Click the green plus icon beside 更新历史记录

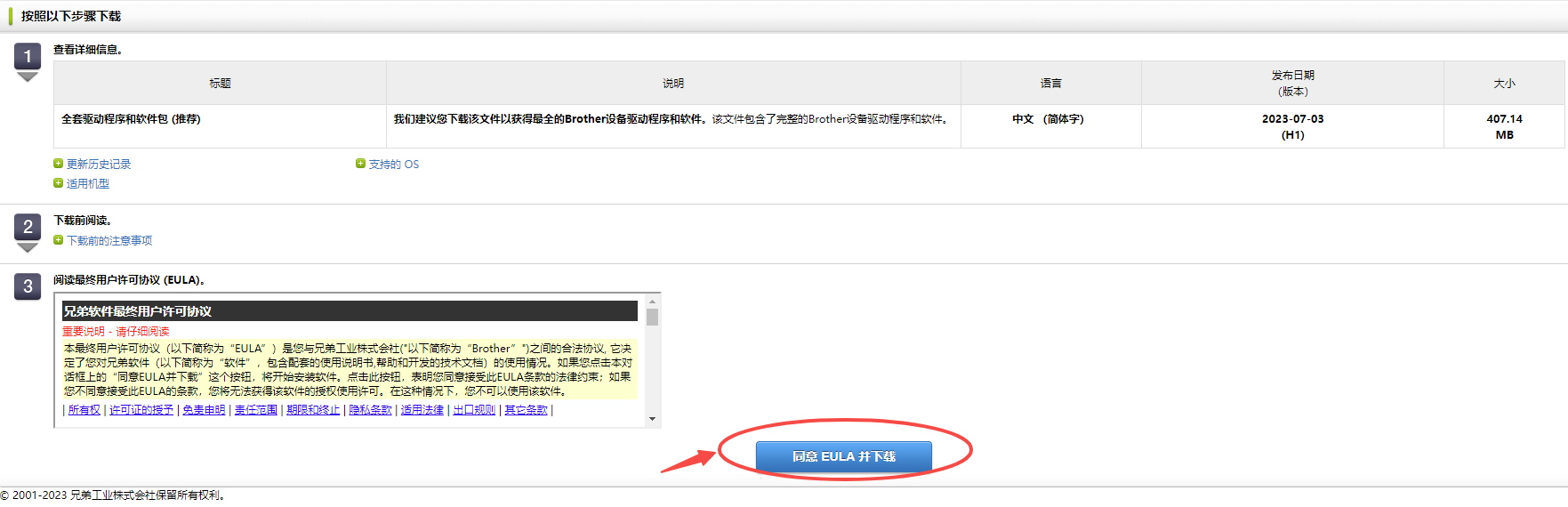coord(59,164)
